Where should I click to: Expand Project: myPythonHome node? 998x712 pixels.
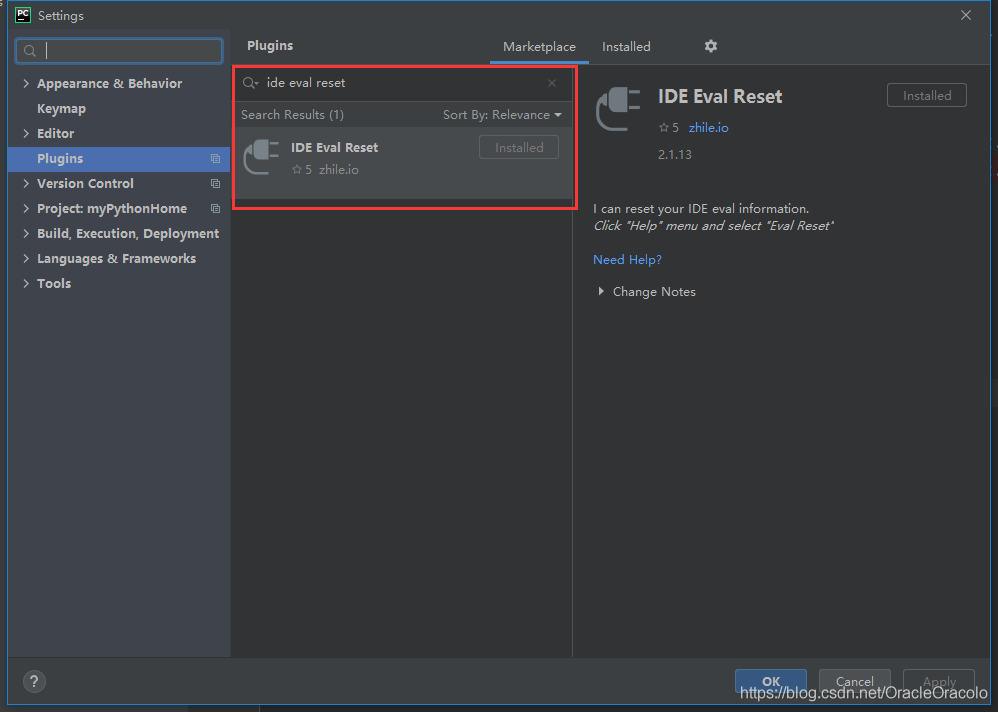[26, 208]
